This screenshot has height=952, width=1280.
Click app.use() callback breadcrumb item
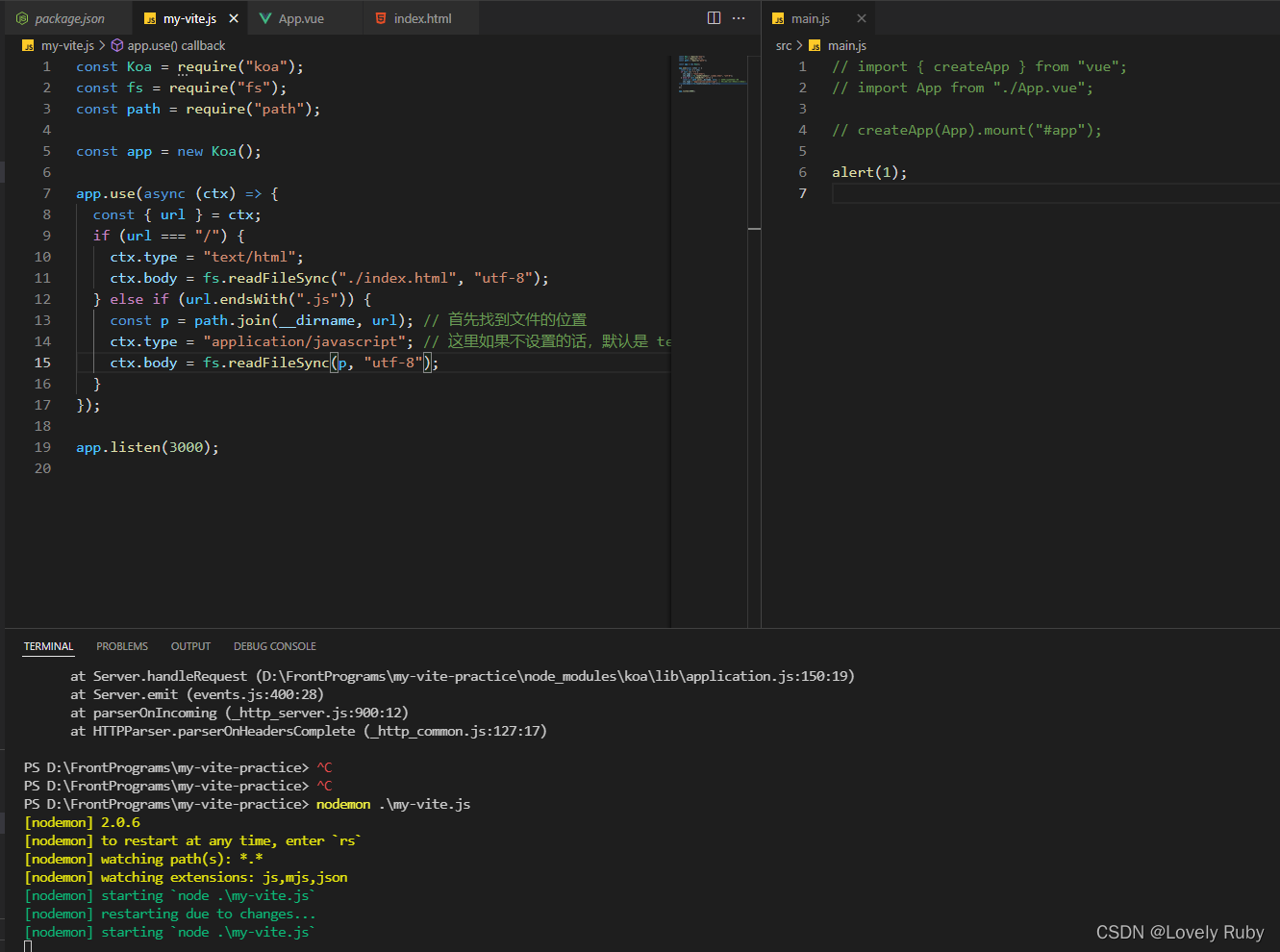click(x=176, y=45)
